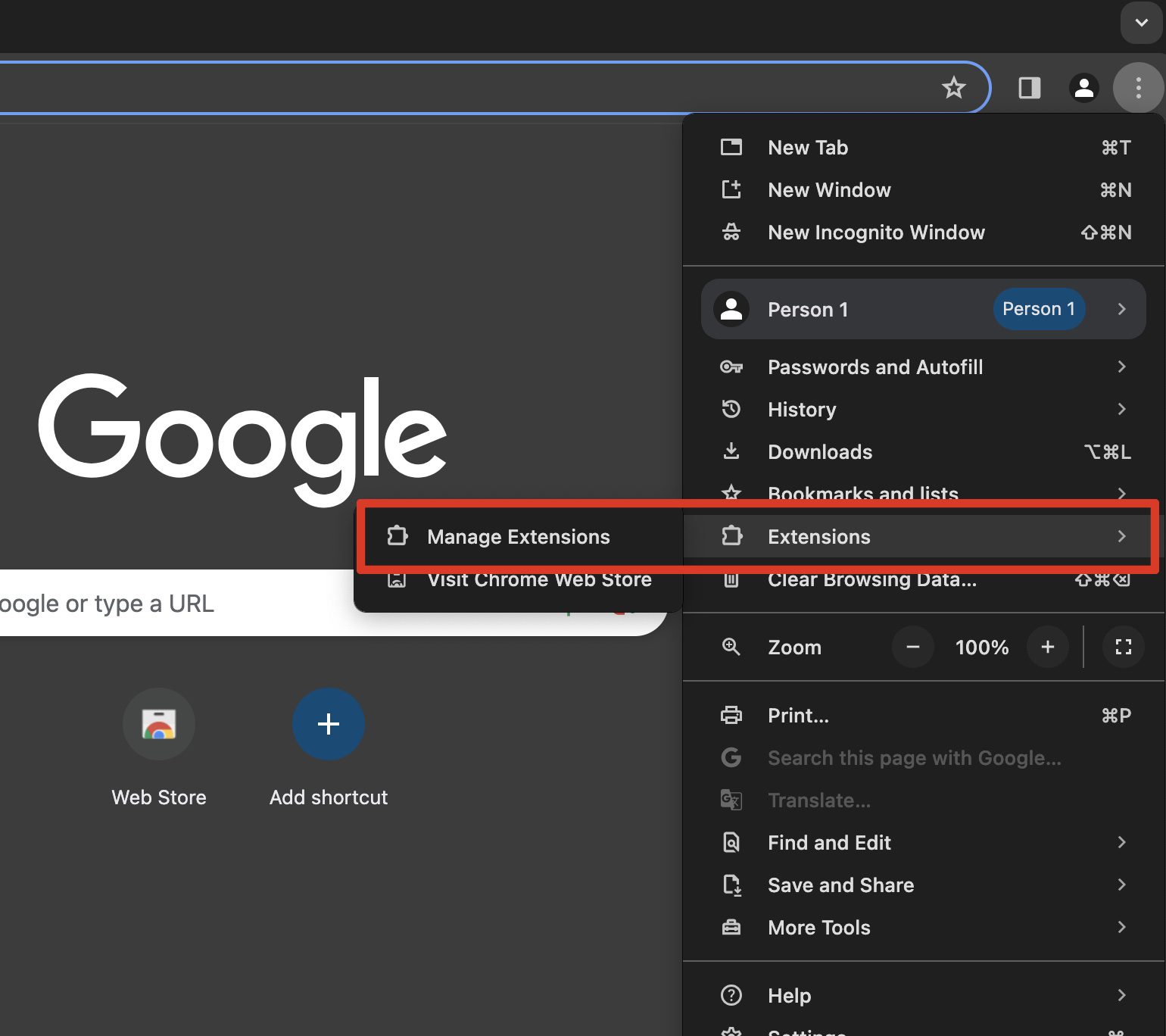Increase zoom with the plus button
Screen dimensions: 1166x1036
coord(1048,647)
